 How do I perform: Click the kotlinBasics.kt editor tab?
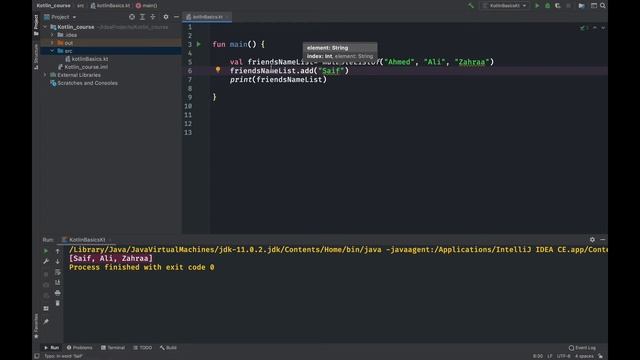click(x=207, y=17)
